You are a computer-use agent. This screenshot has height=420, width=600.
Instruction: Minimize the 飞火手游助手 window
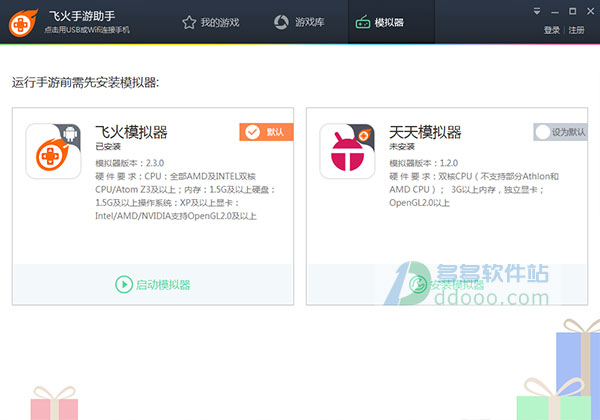(x=554, y=12)
